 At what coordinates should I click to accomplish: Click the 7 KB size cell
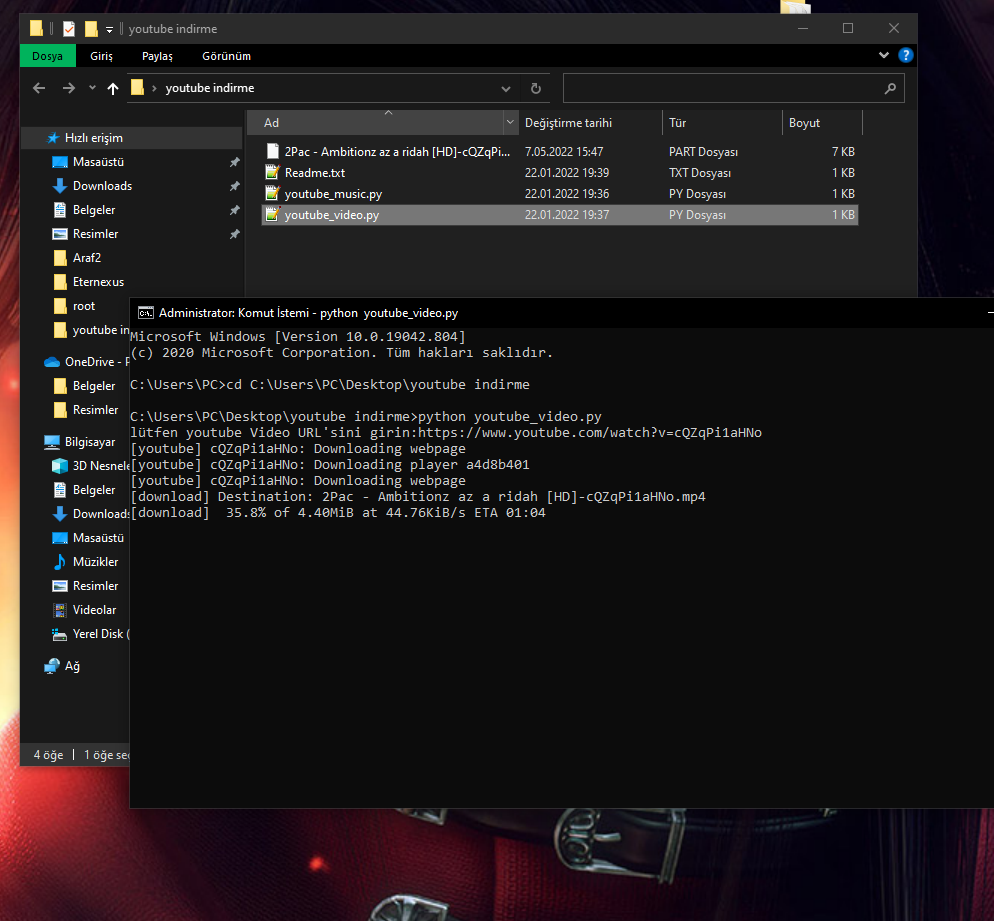pos(843,151)
